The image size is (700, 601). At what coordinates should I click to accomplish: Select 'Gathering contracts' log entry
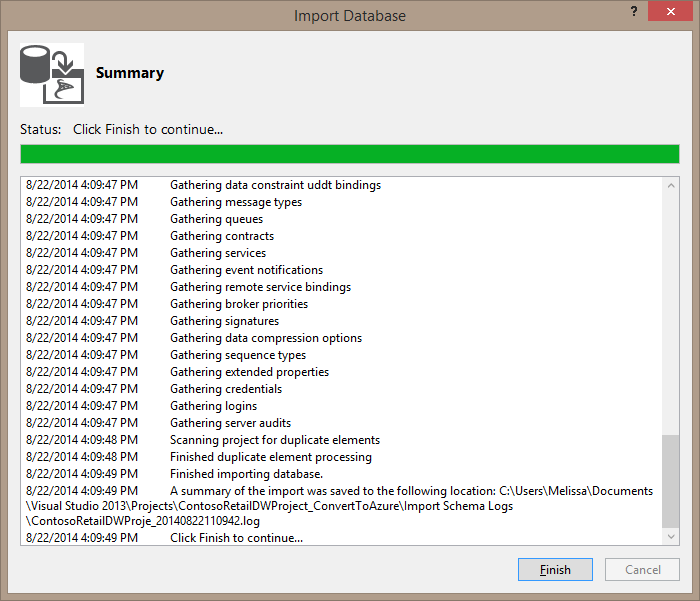[x=150, y=236]
